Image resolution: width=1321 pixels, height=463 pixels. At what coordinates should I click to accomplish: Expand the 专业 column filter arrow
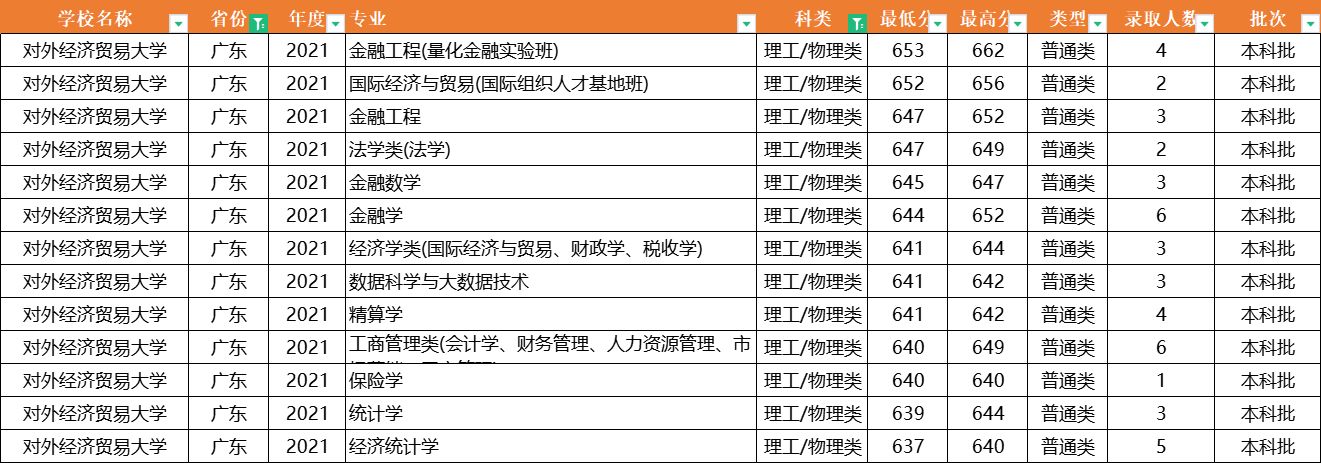tap(746, 23)
